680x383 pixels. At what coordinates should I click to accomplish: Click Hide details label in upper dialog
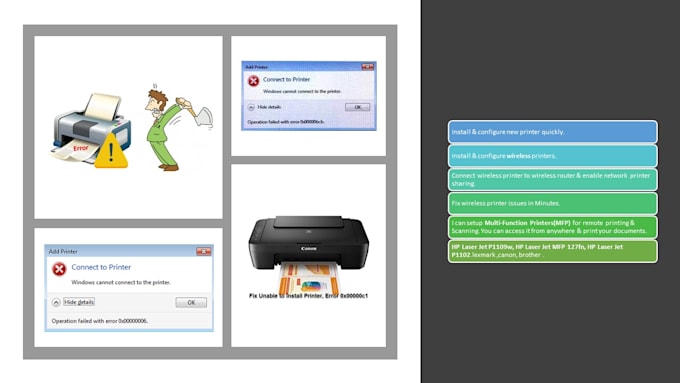tap(269, 107)
